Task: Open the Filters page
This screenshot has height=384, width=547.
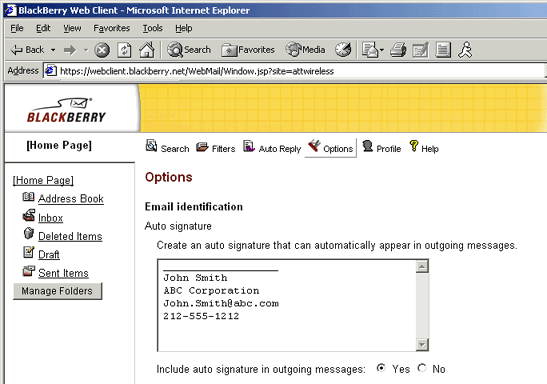Action: [x=216, y=148]
